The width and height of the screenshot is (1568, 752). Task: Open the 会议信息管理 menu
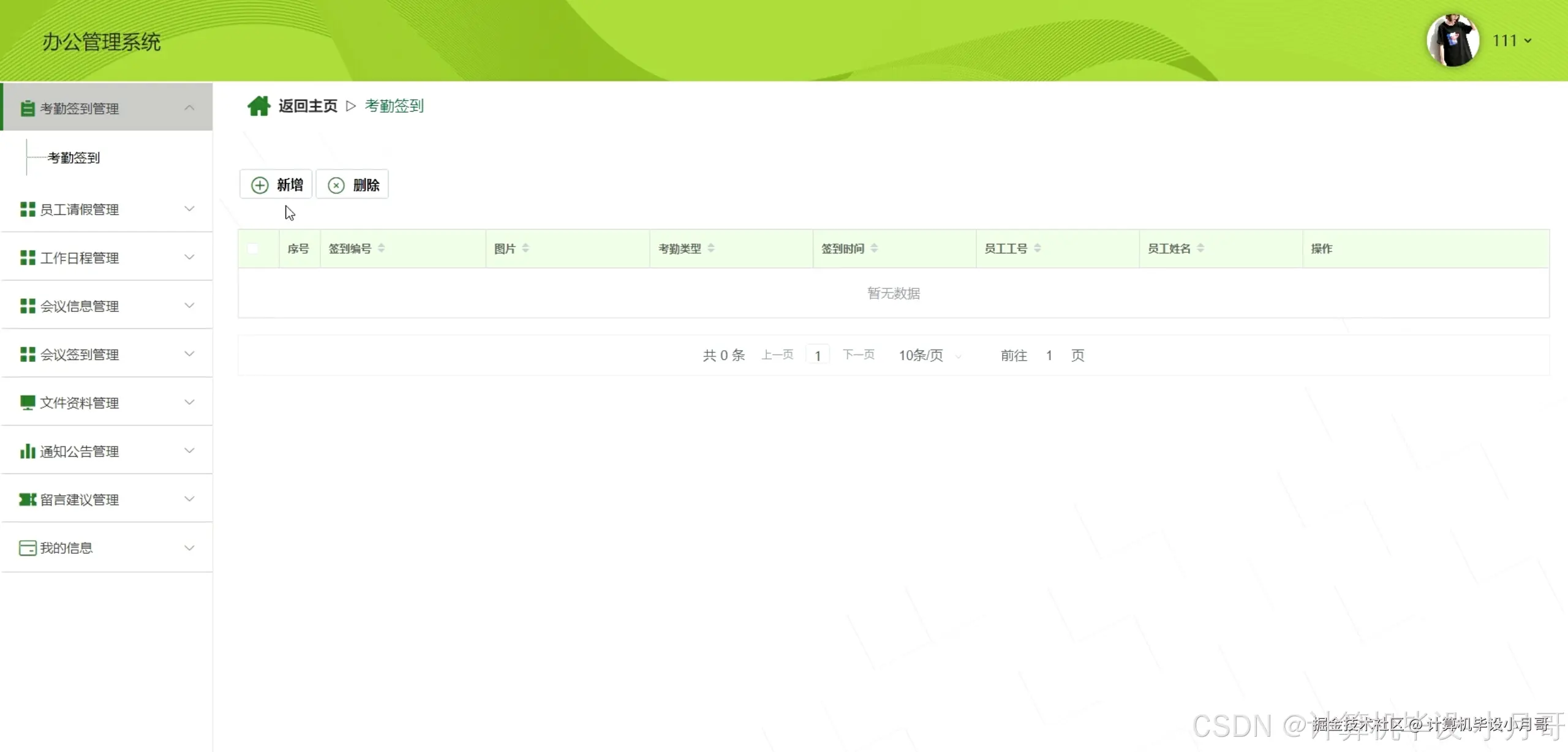click(80, 306)
